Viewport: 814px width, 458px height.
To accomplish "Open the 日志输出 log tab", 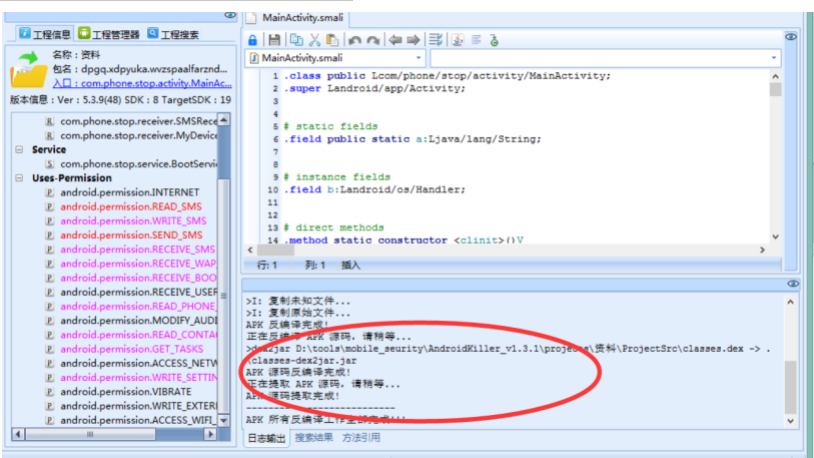I will pos(266,438).
